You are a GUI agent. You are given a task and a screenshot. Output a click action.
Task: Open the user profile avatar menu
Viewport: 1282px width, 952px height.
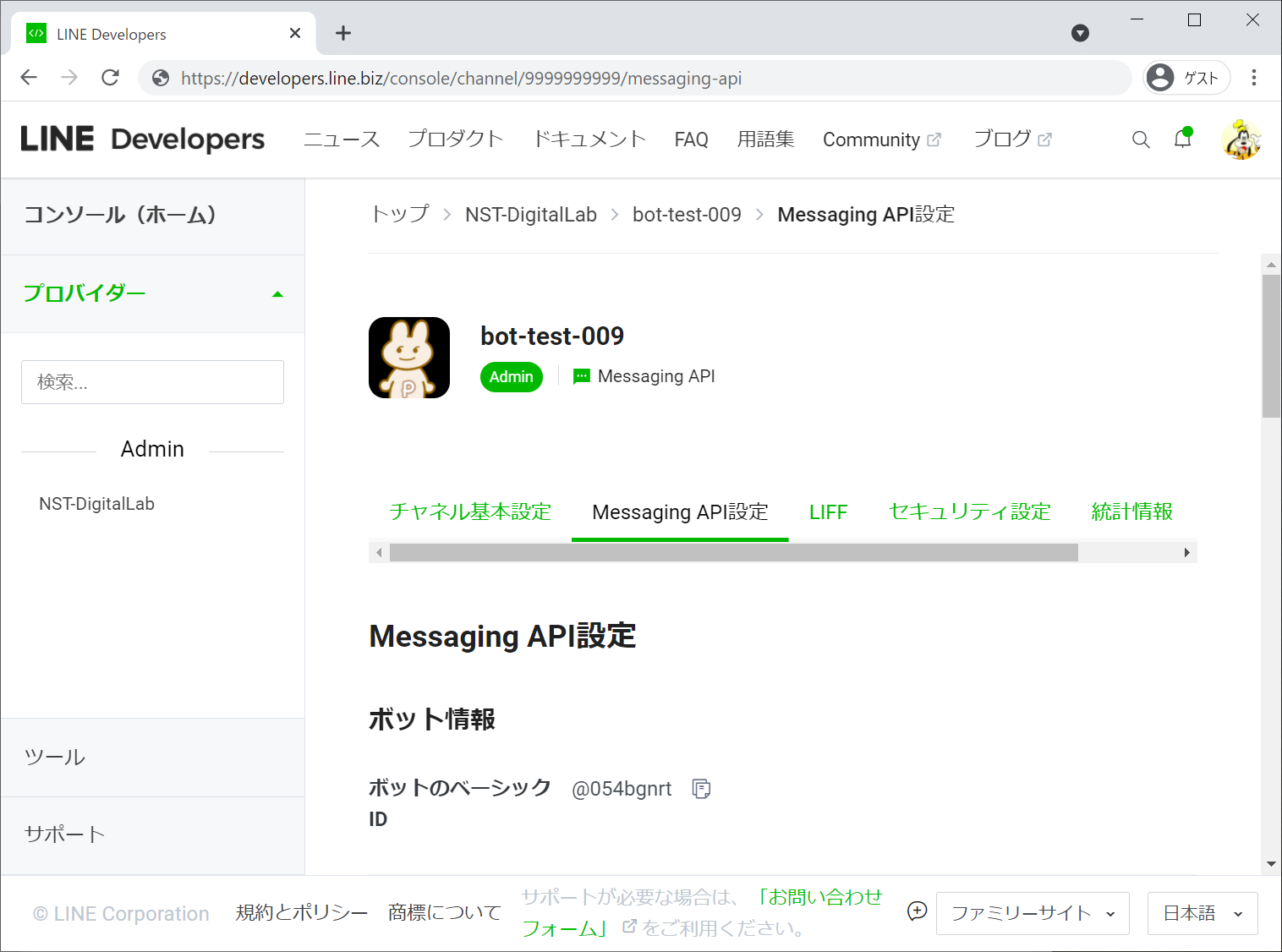(1241, 140)
